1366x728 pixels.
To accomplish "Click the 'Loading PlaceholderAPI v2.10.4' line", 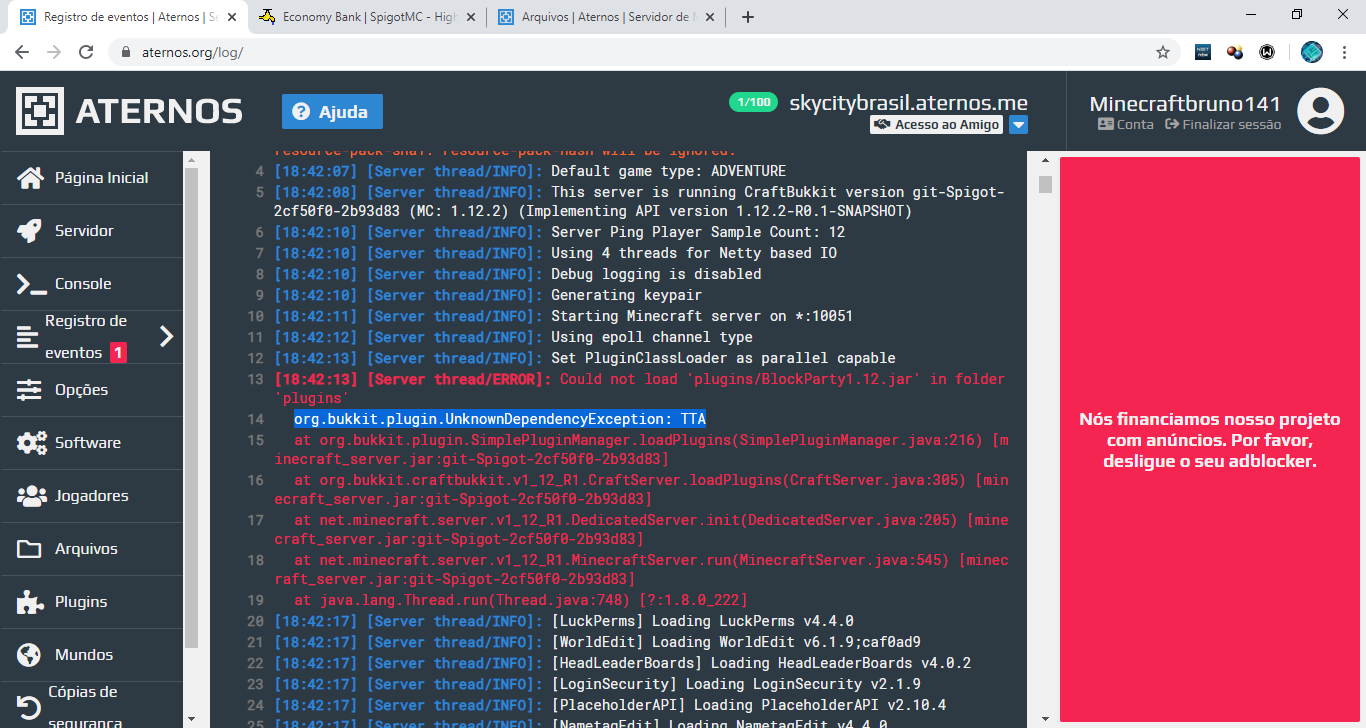I will [610, 705].
